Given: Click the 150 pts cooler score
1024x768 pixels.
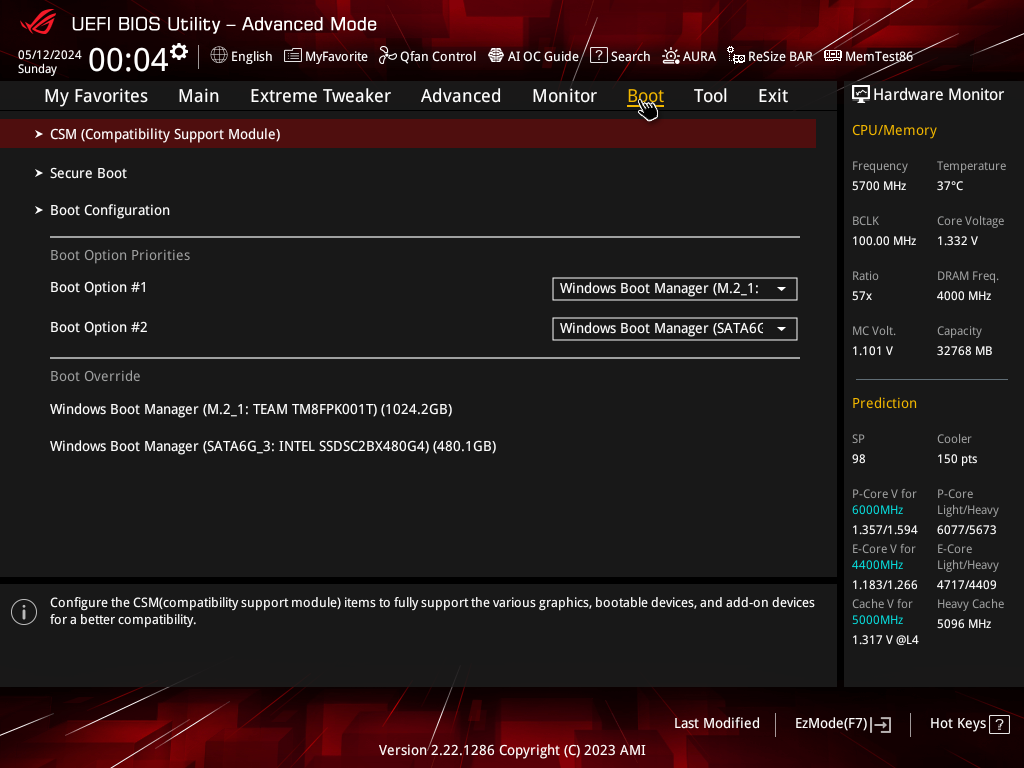Looking at the screenshot, I should point(957,459).
